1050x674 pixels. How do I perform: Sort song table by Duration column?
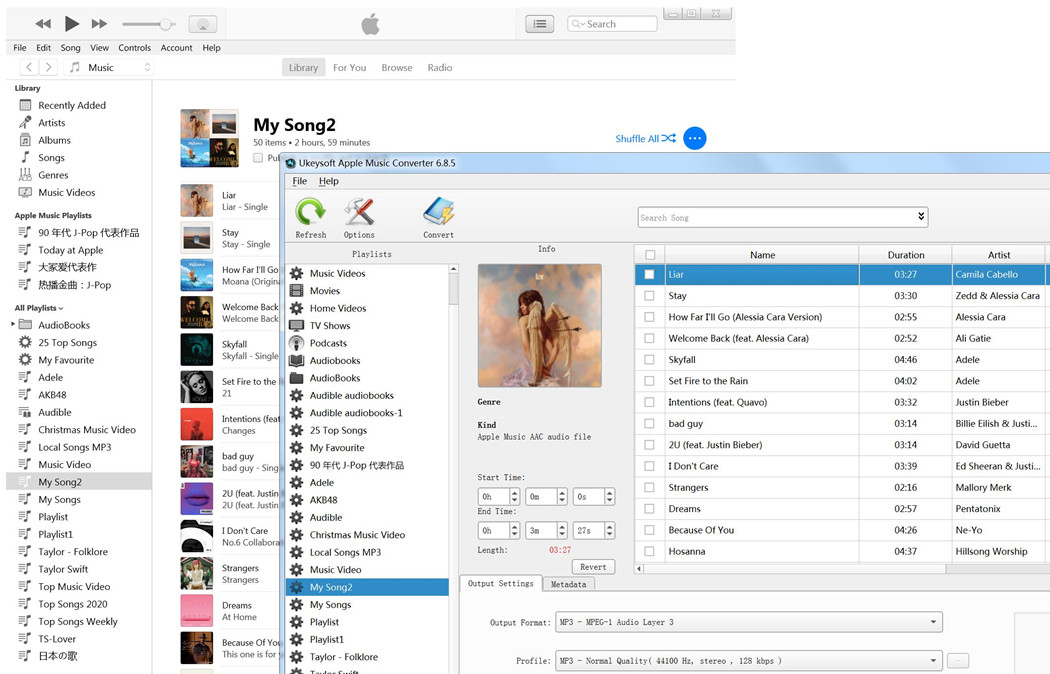tap(905, 254)
